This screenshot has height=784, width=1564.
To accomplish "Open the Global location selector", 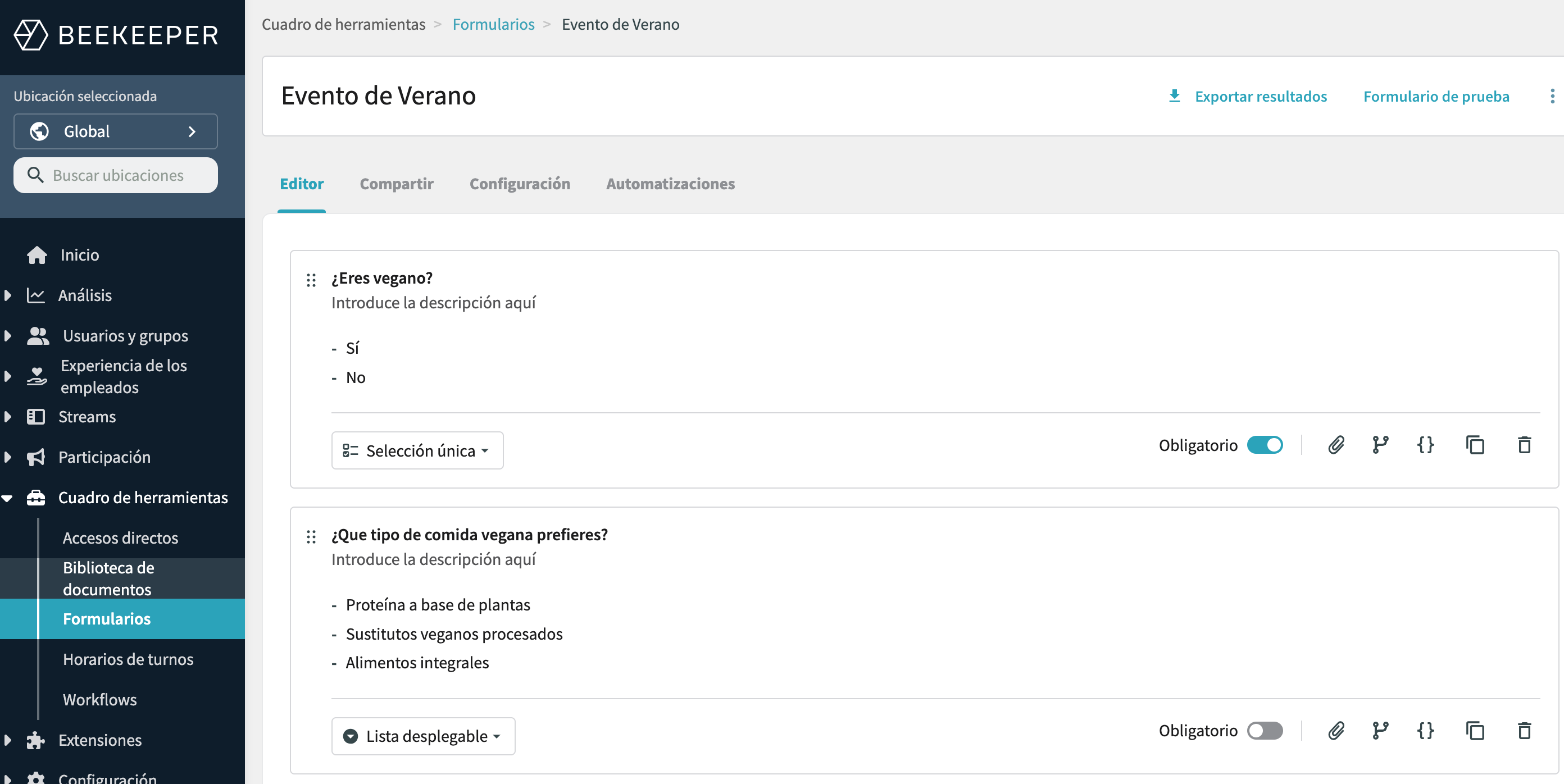I will [115, 131].
